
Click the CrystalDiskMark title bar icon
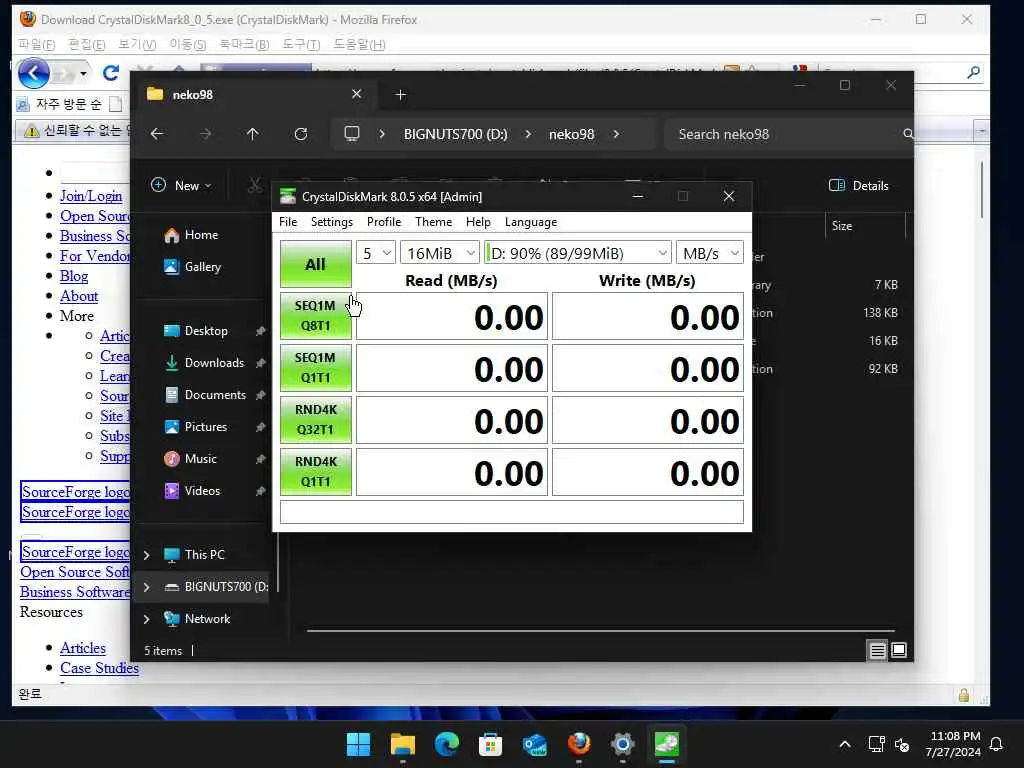point(287,197)
